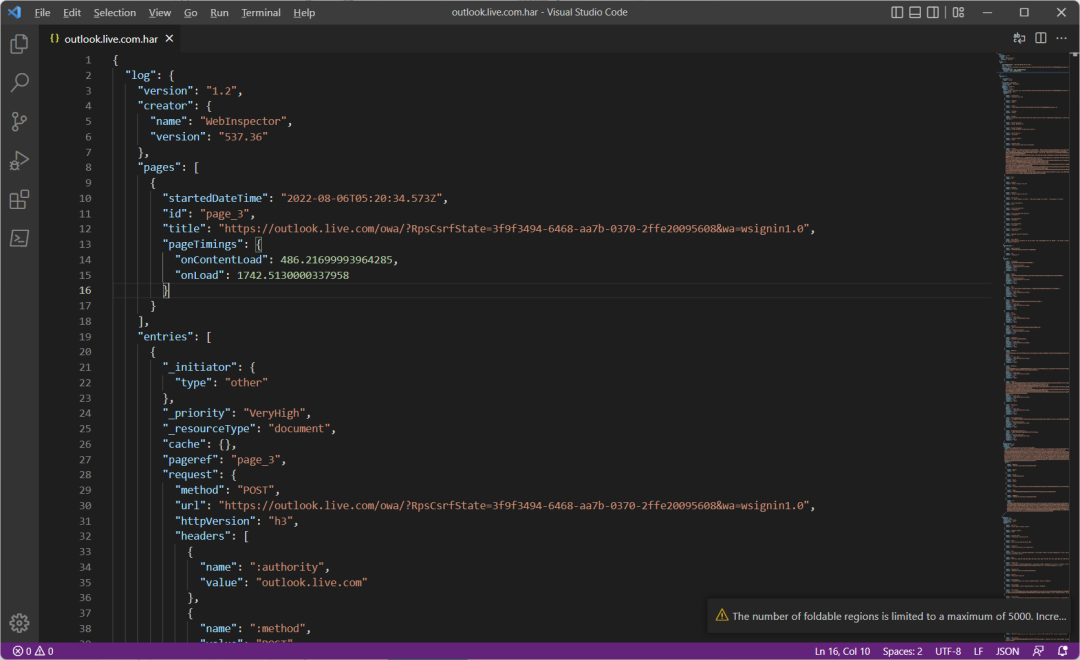
Task: Click the "WebInspector" name value
Action: (x=243, y=121)
